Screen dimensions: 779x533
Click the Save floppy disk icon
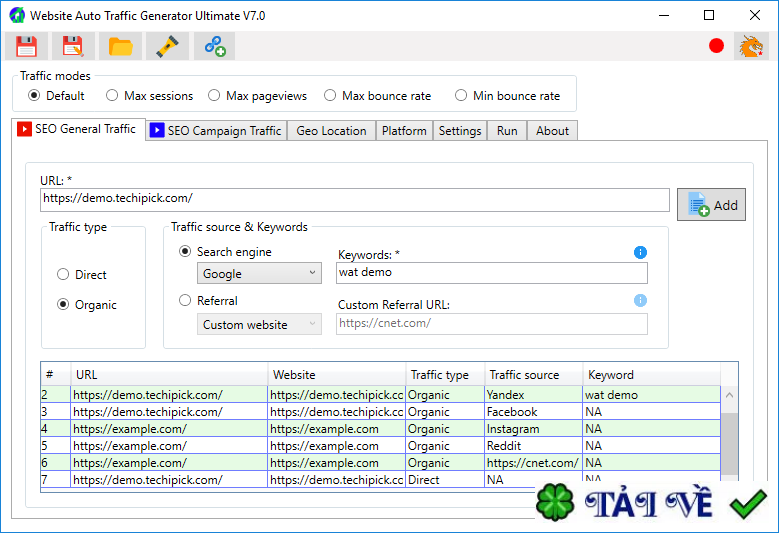pos(26,46)
